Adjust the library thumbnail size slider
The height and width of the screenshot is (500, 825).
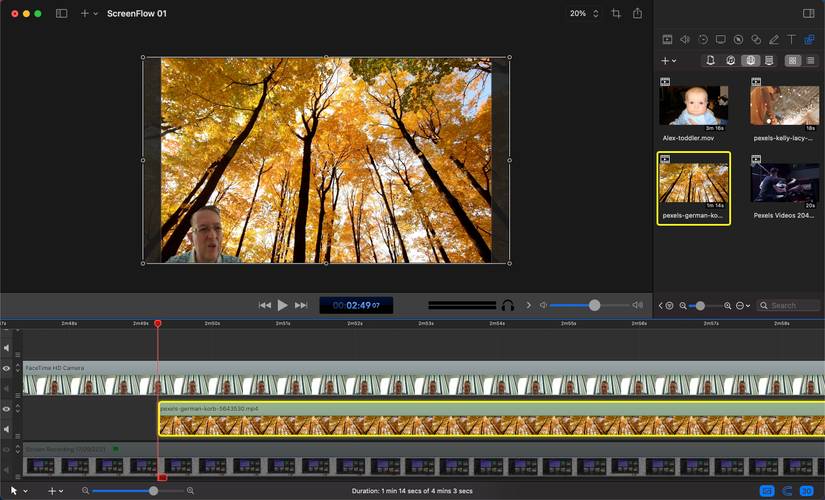point(705,305)
